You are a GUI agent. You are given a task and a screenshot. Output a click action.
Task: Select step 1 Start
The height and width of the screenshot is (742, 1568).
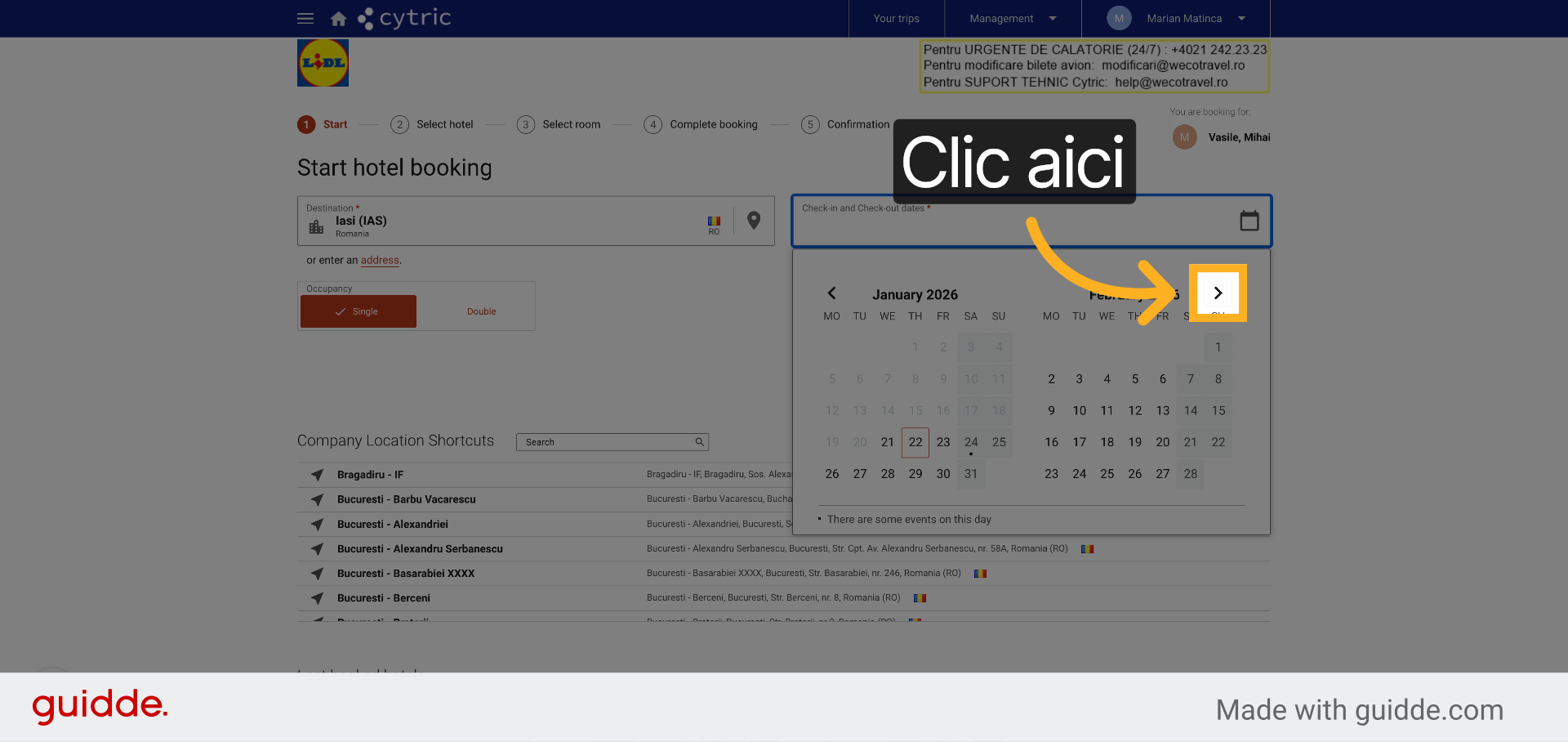pyautogui.click(x=323, y=124)
